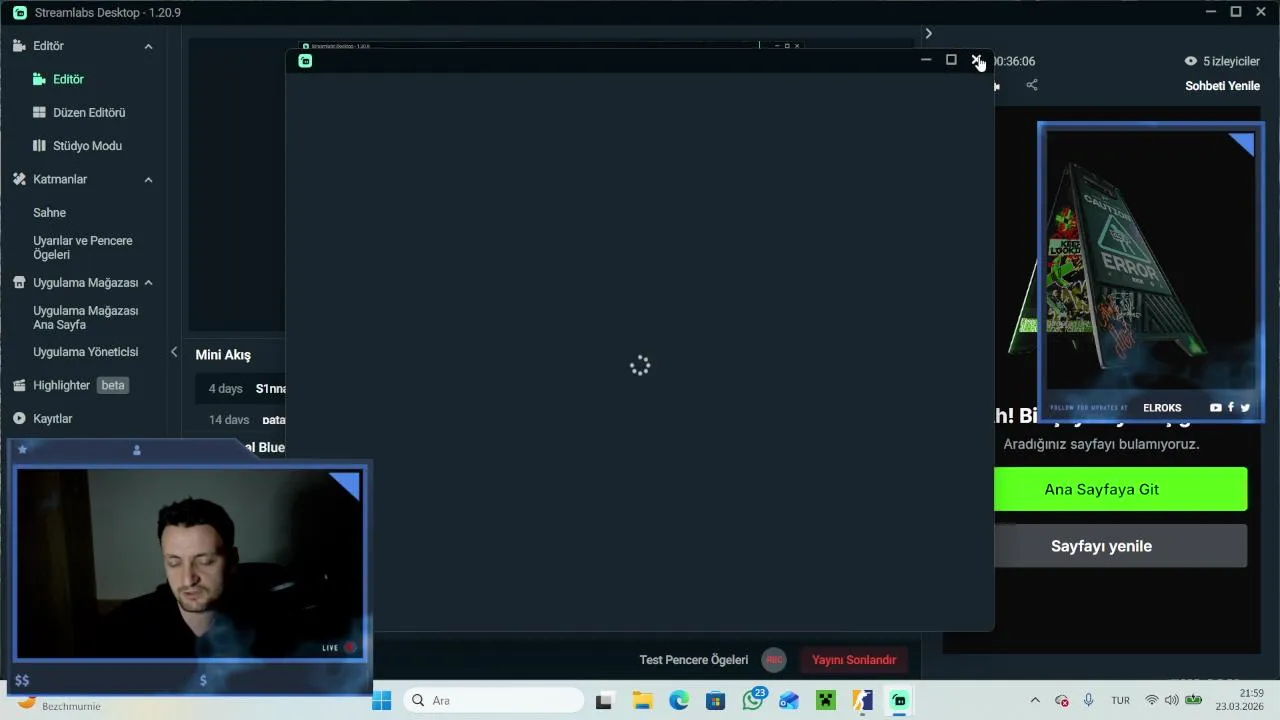Image resolution: width=1280 pixels, height=720 pixels.
Task: Open the Editör sub-item in sidebar
Action: [68, 79]
